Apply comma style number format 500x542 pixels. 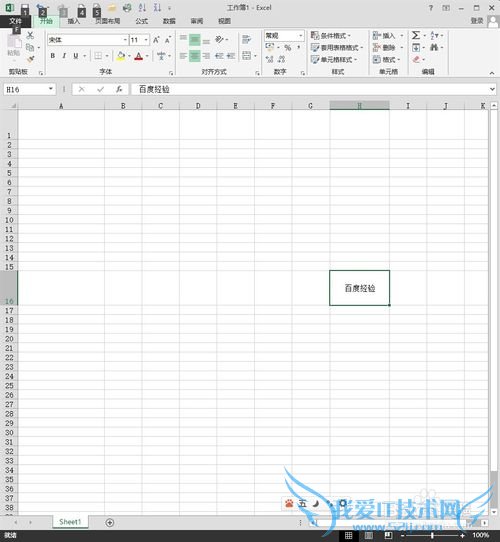[x=298, y=48]
